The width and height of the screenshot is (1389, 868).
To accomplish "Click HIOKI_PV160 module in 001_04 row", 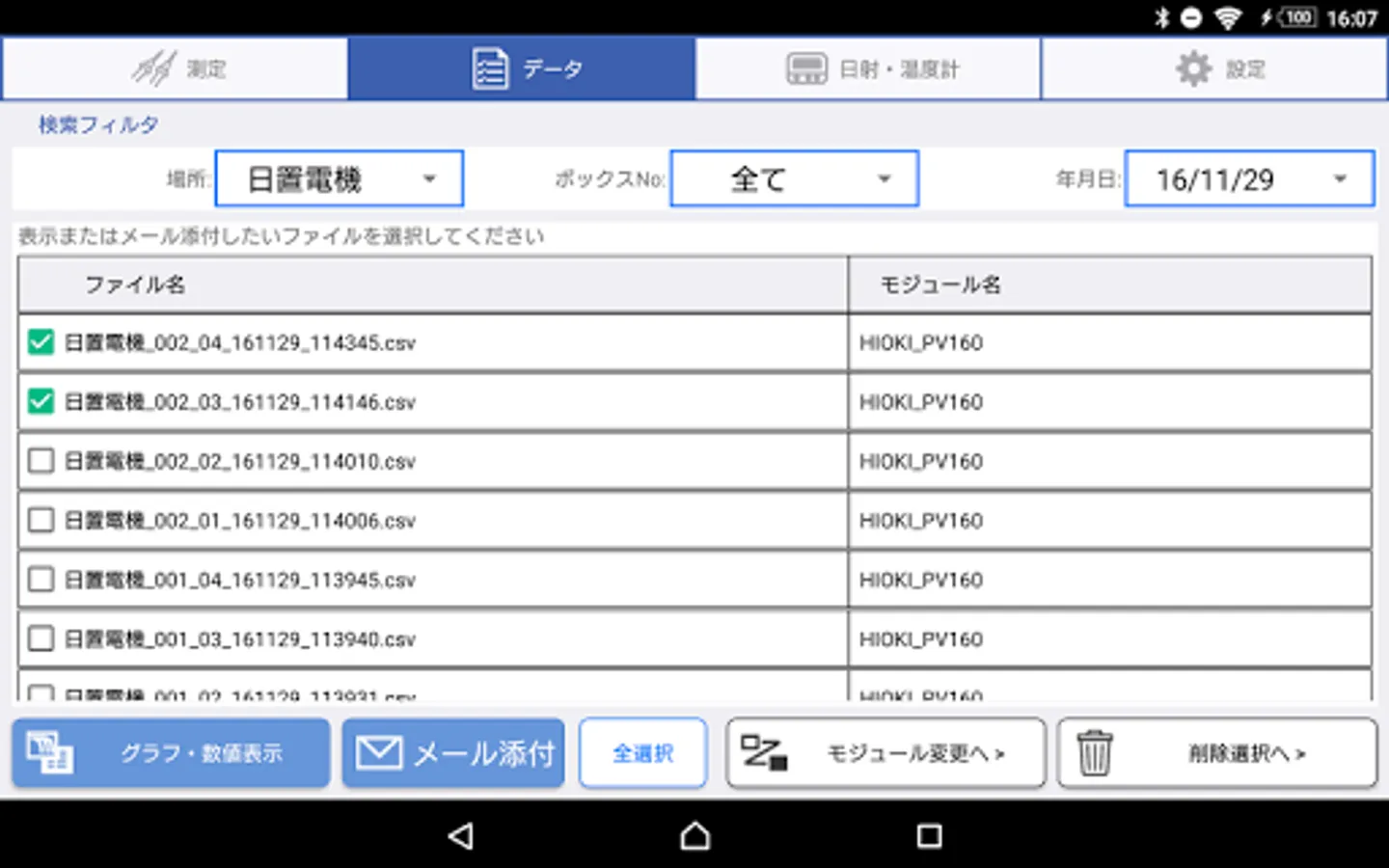I will pyautogui.click(x=921, y=580).
